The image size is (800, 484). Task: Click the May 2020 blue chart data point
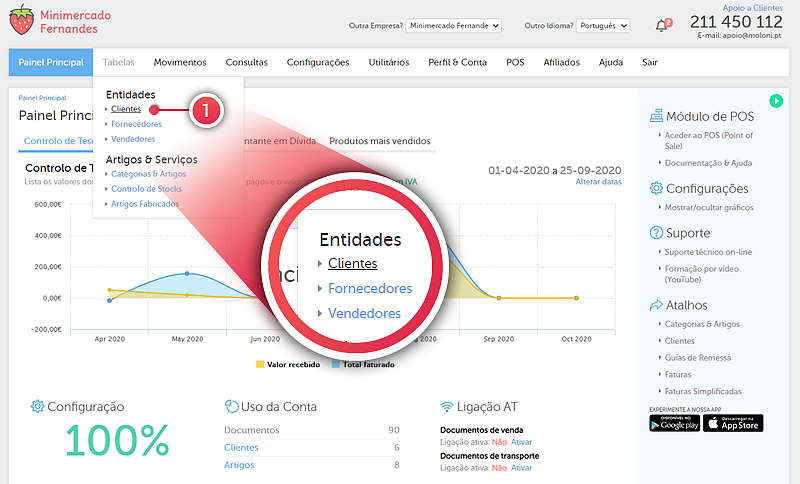(187, 274)
